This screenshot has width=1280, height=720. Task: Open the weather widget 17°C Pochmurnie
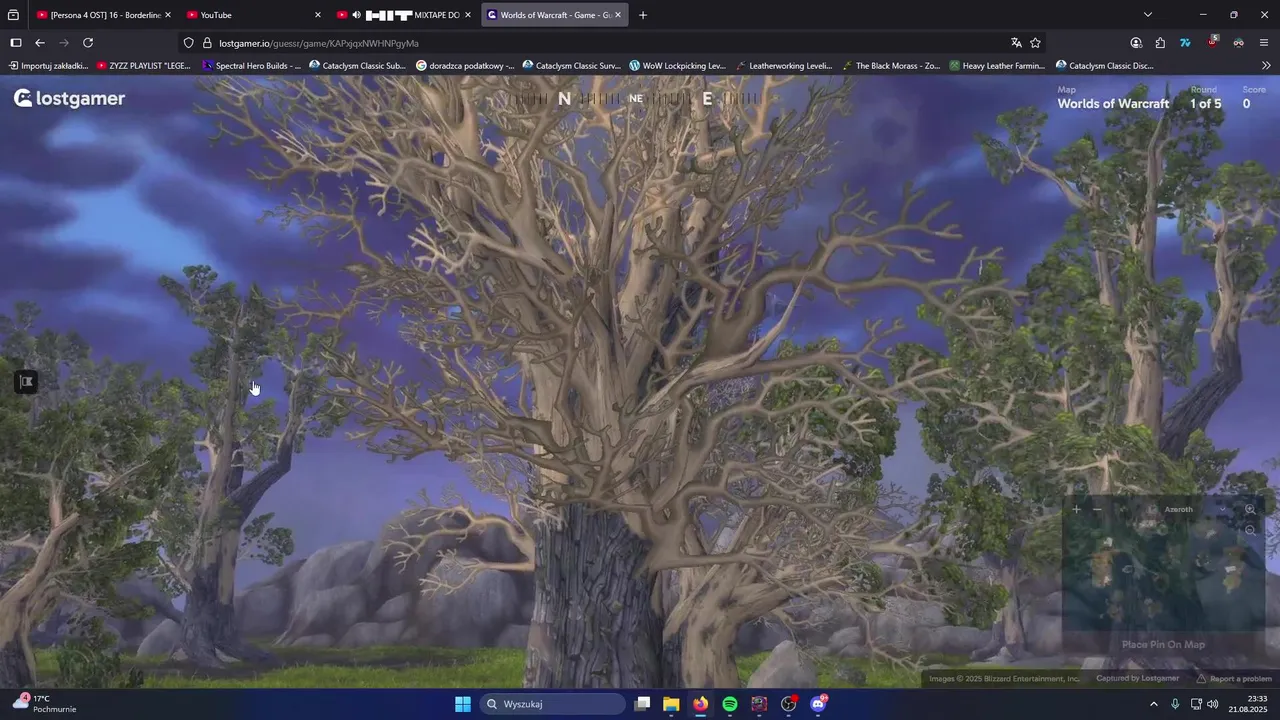point(44,704)
